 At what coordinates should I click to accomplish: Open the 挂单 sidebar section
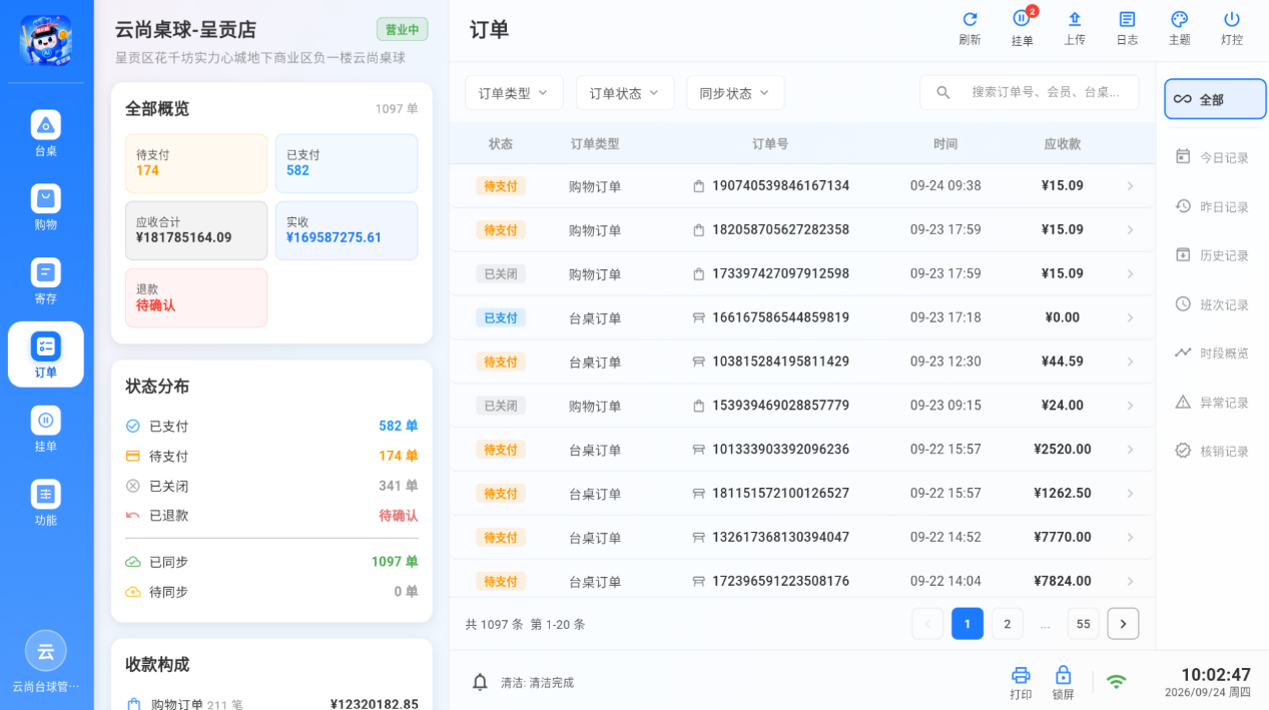tap(46, 429)
